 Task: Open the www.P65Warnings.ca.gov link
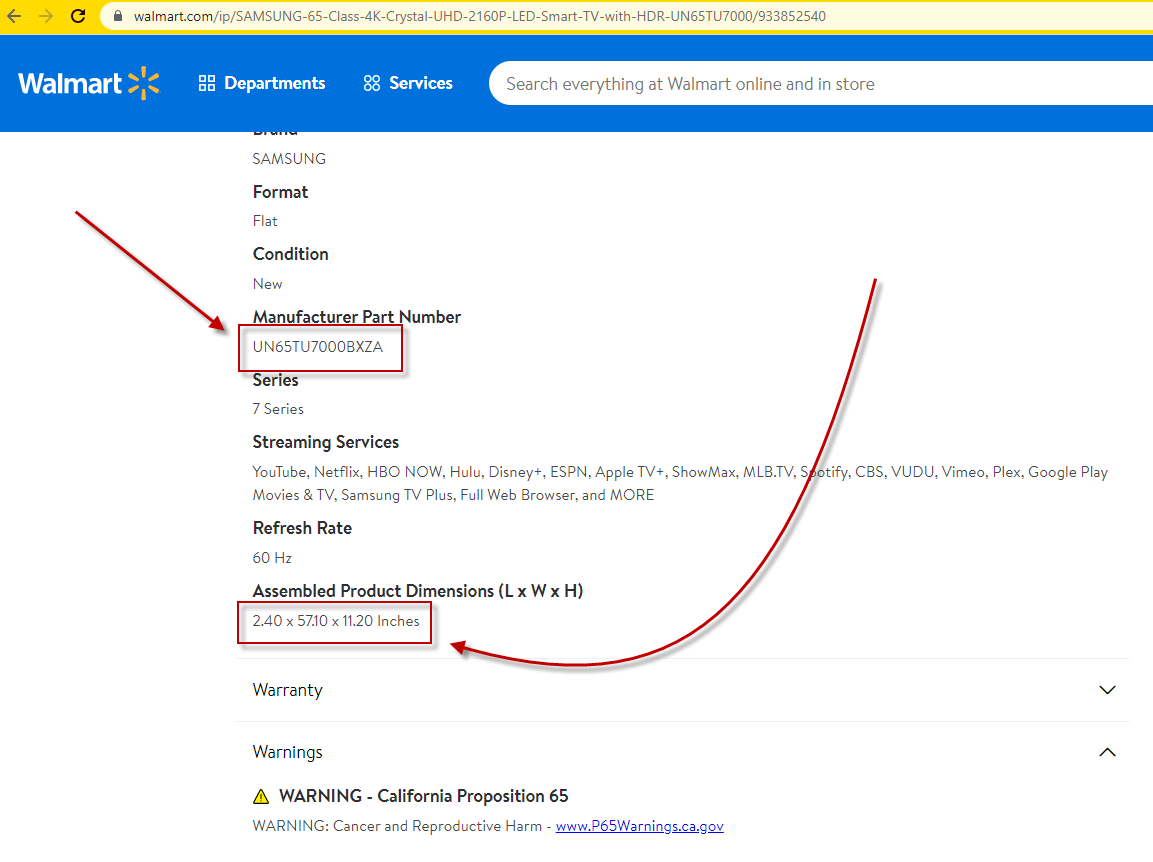[x=639, y=826]
